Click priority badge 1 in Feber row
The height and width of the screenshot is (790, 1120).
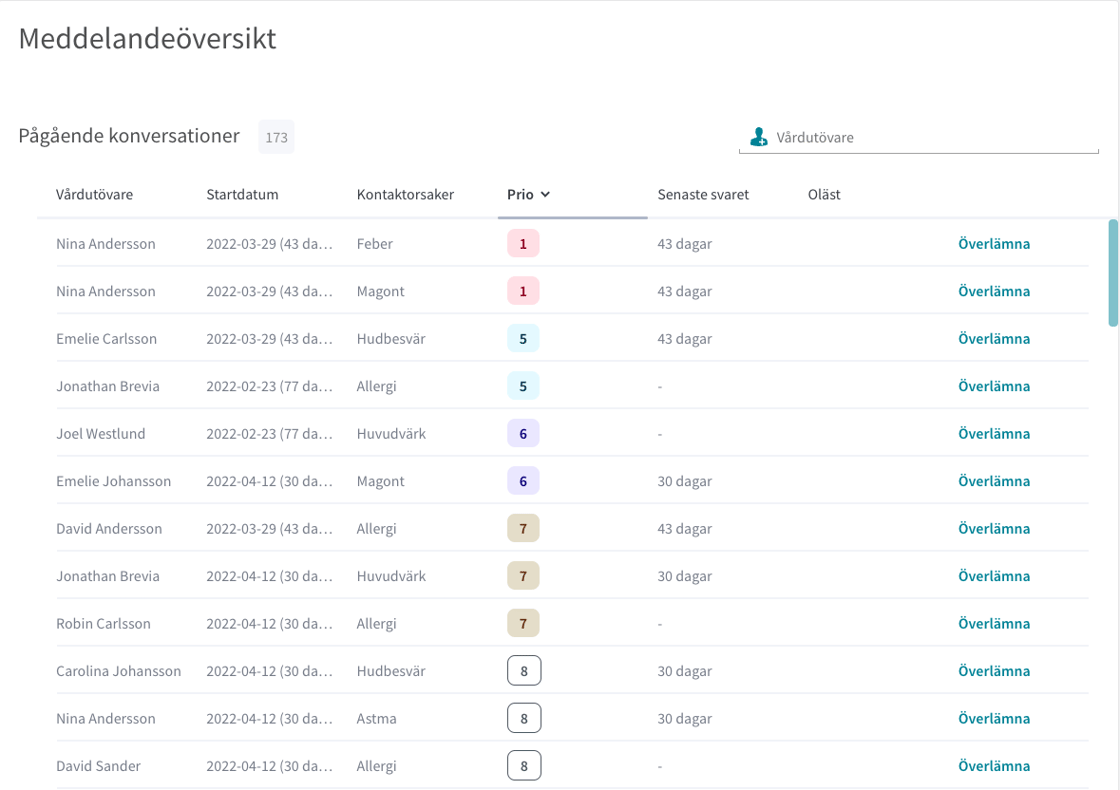pyautogui.click(x=523, y=244)
